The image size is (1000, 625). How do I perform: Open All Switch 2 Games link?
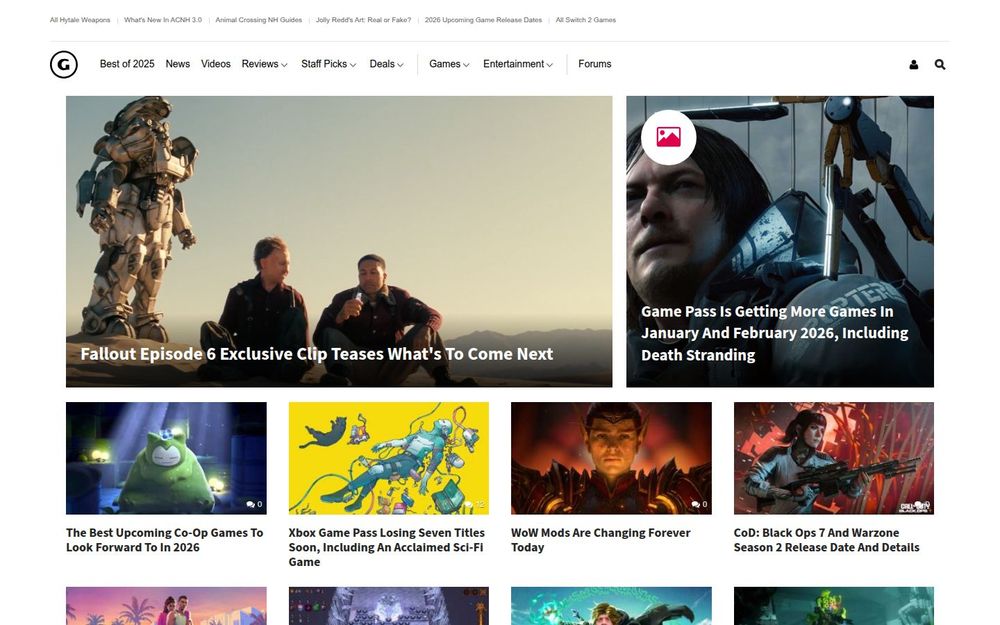tap(585, 20)
